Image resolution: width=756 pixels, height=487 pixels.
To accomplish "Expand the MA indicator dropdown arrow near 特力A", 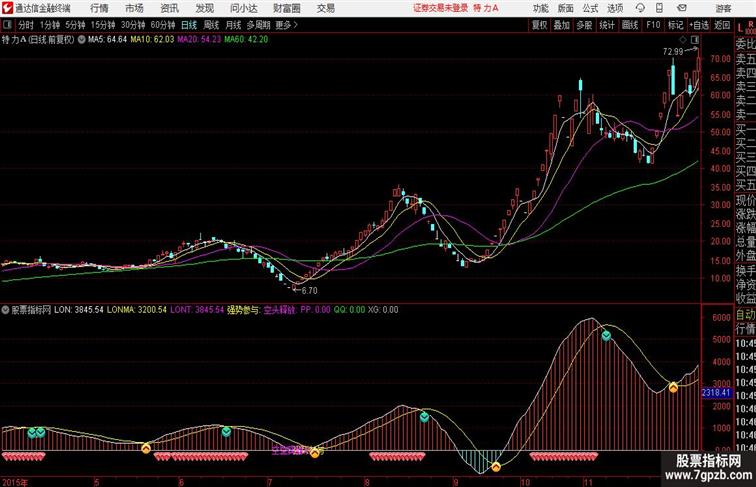I will (x=81, y=40).
